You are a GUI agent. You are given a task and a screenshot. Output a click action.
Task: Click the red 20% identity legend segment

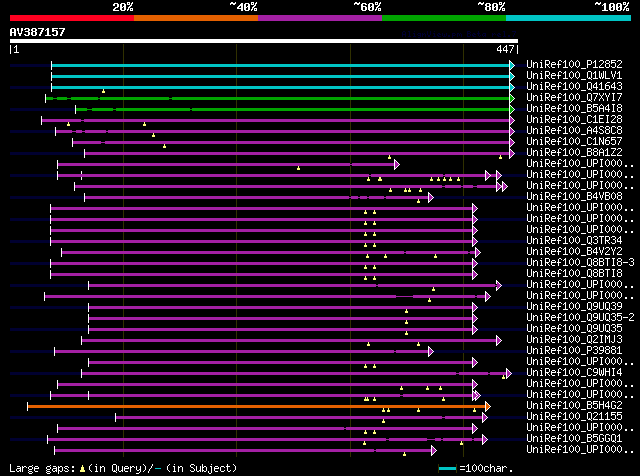pyautogui.click(x=72, y=18)
